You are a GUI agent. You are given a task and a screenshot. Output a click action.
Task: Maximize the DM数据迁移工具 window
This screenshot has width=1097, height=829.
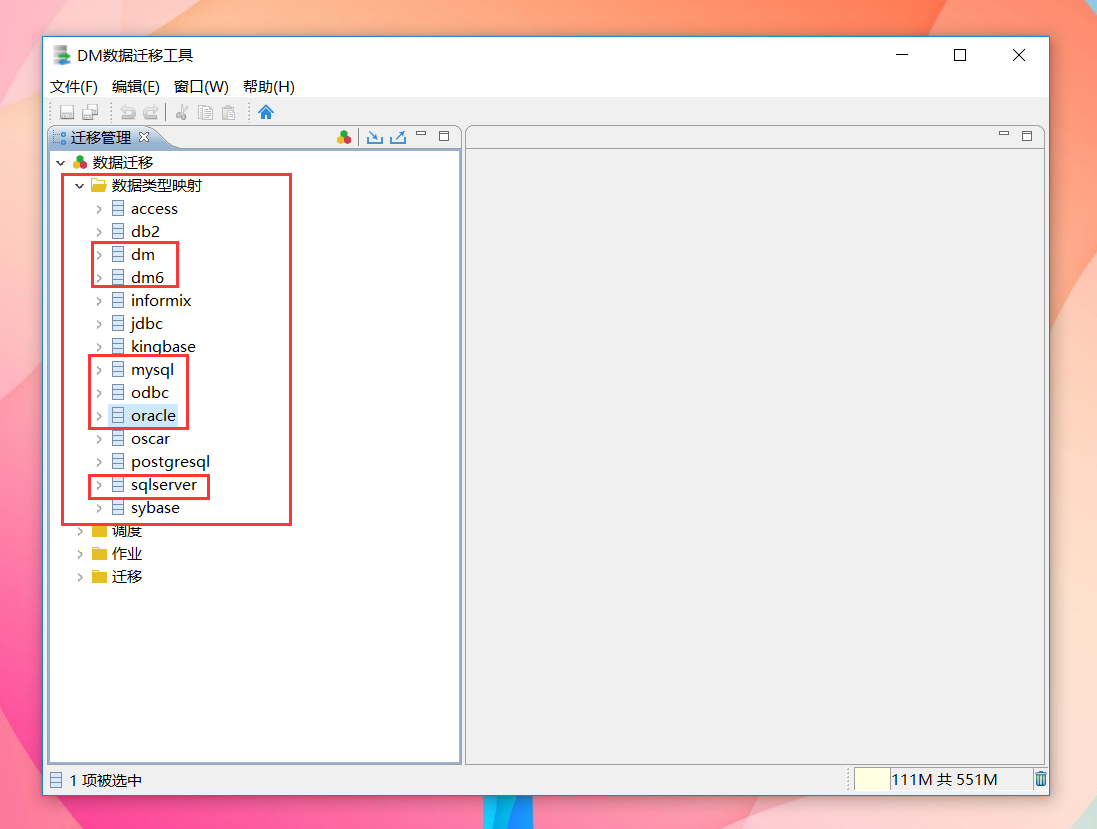(x=960, y=55)
